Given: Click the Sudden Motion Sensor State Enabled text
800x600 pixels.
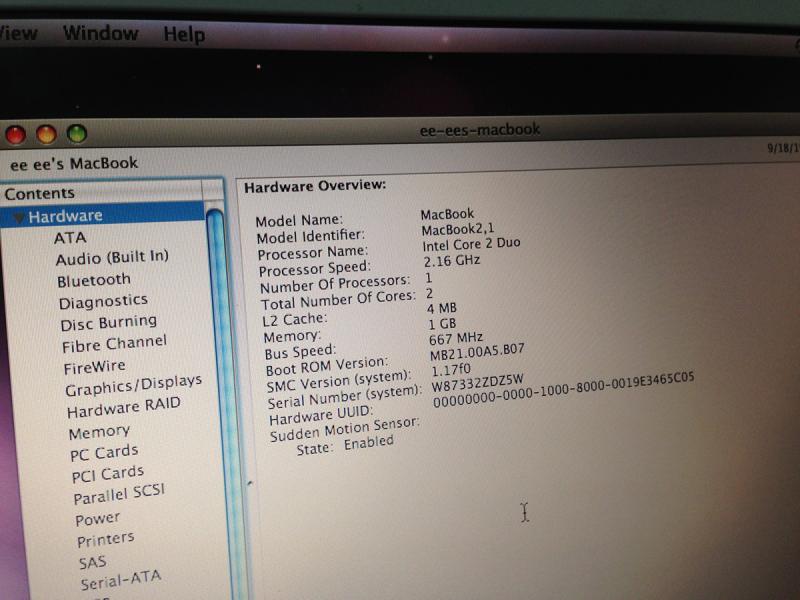Looking at the screenshot, I should click(345, 445).
